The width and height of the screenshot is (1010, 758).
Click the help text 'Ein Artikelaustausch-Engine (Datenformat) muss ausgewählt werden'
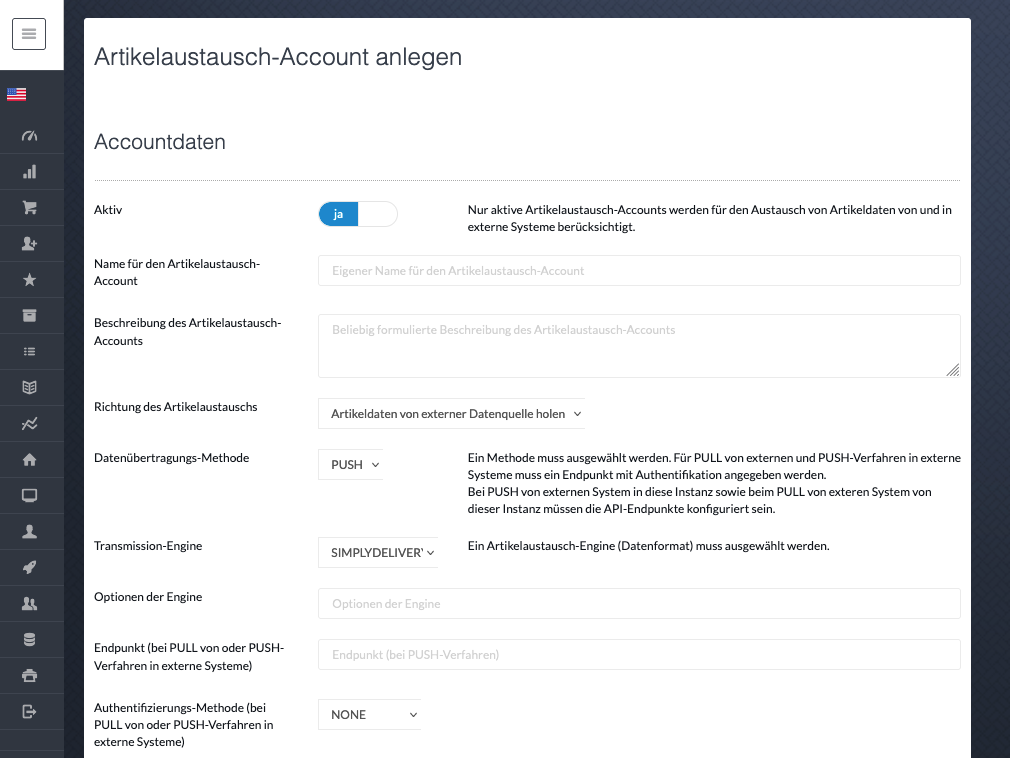[x=649, y=546]
